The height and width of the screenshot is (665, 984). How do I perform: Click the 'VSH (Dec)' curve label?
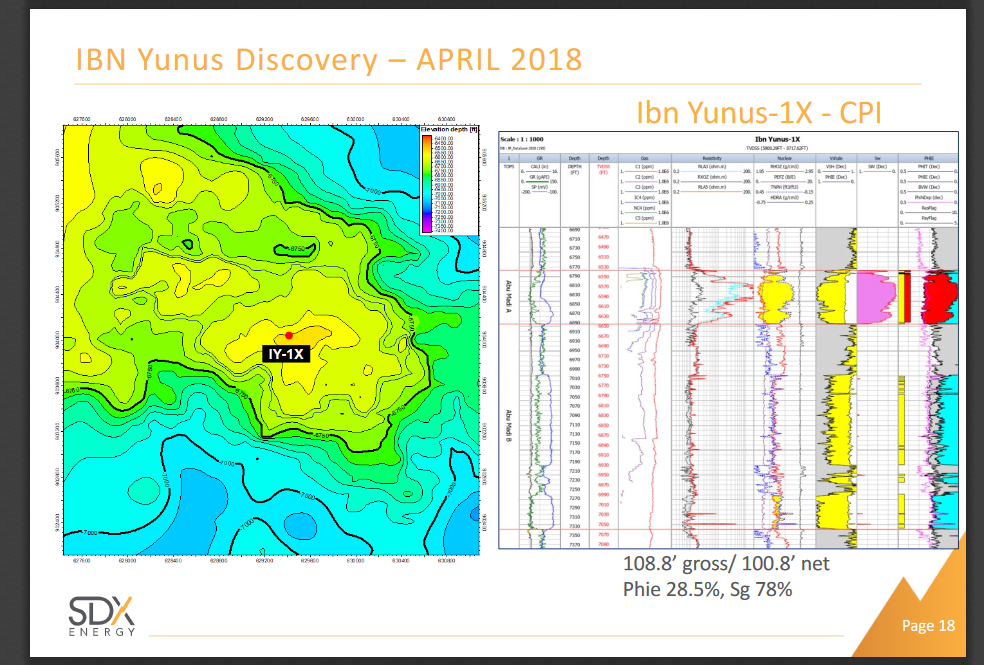click(x=836, y=166)
